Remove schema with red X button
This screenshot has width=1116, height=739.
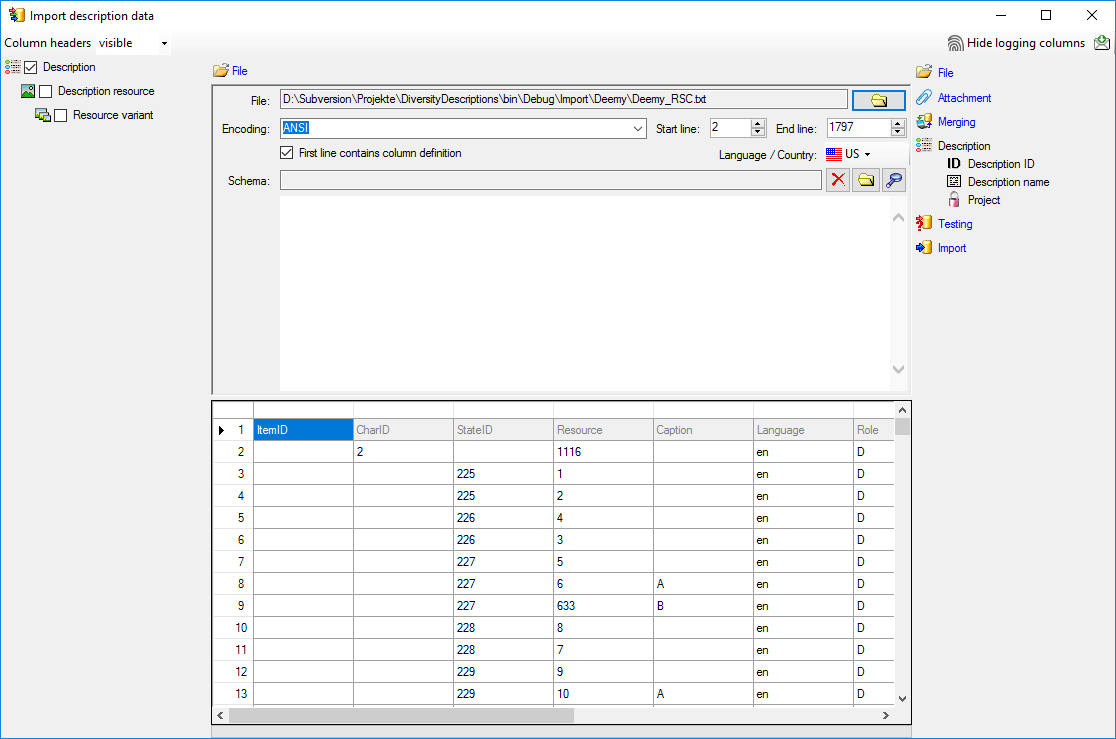(838, 180)
